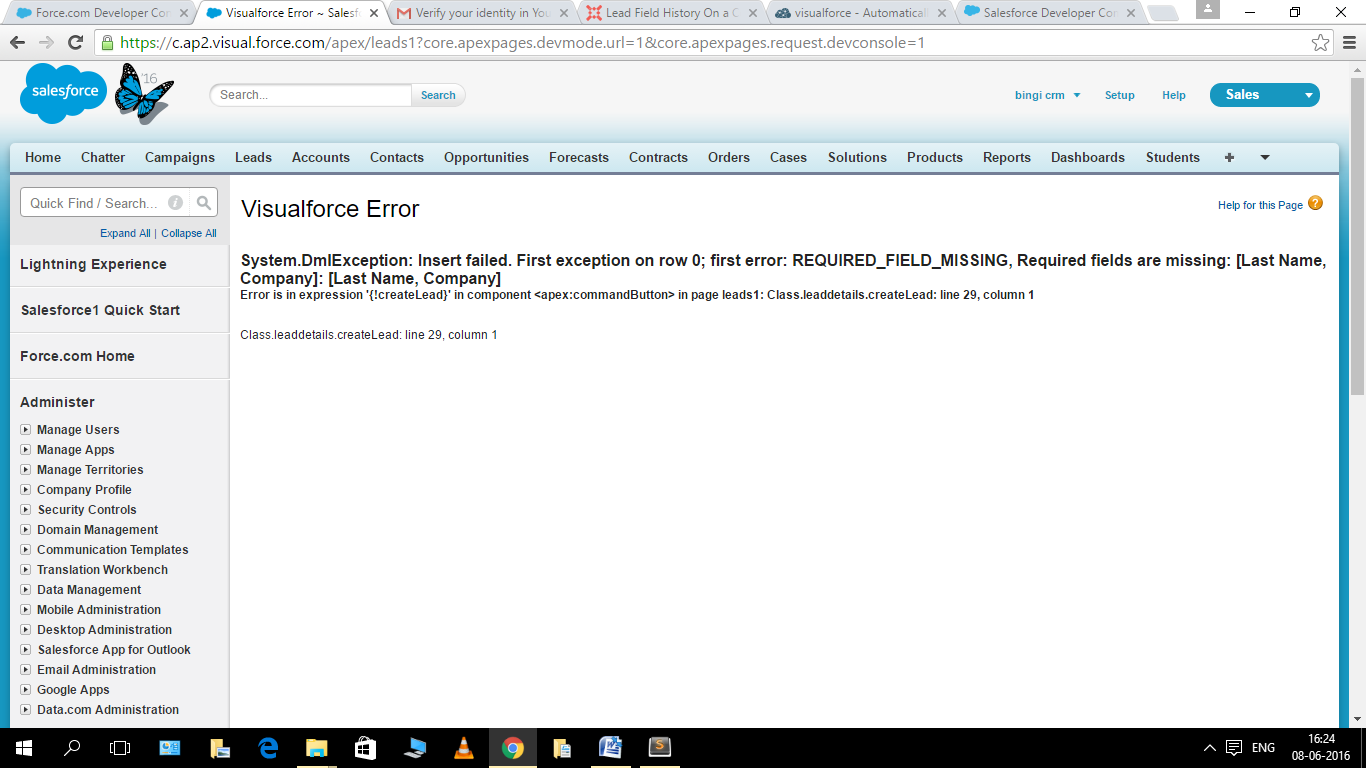1366x768 pixels.
Task: Click the Salesforce cloud logo
Action: [x=64, y=92]
